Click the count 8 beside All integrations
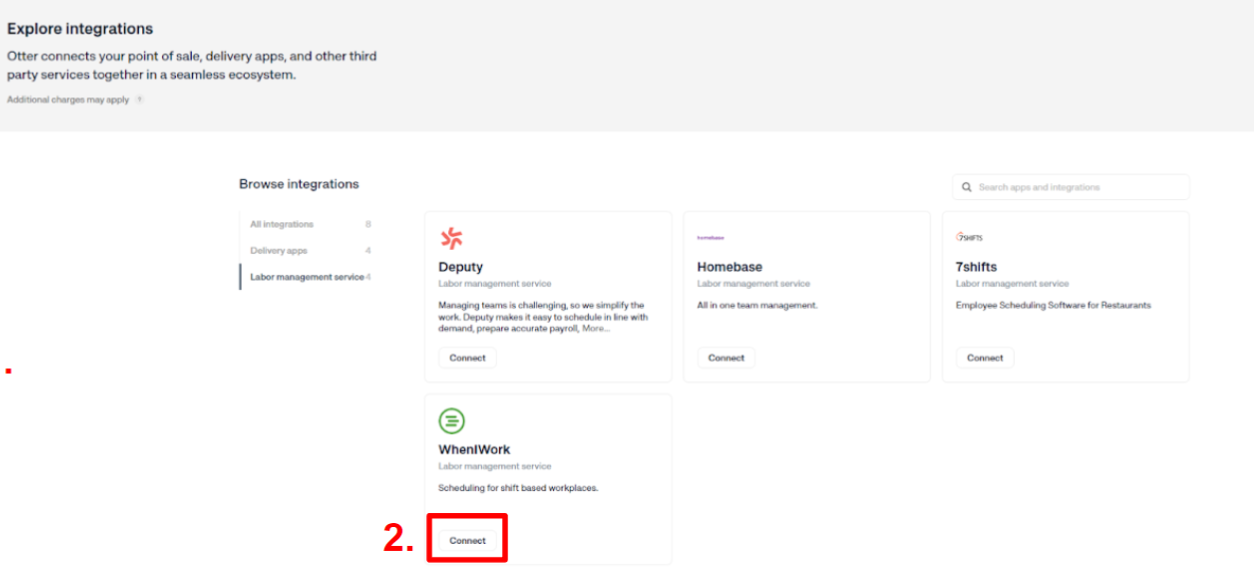The height and width of the screenshot is (578, 1254). coord(368,224)
